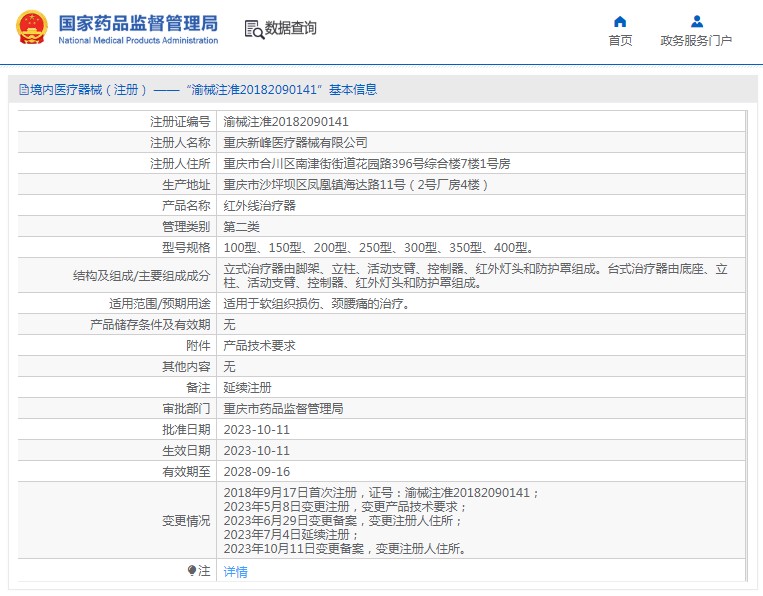Click the 批准日期 label

[x=186, y=430]
